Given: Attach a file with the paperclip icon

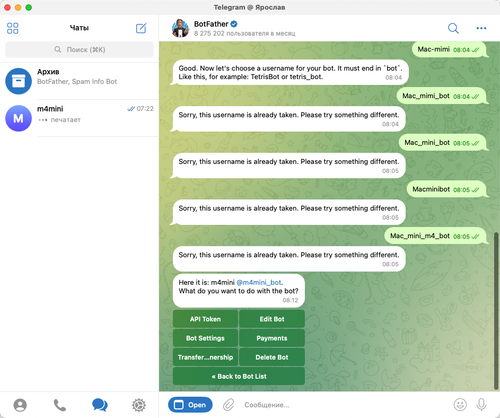Looking at the screenshot, I should click(228, 405).
